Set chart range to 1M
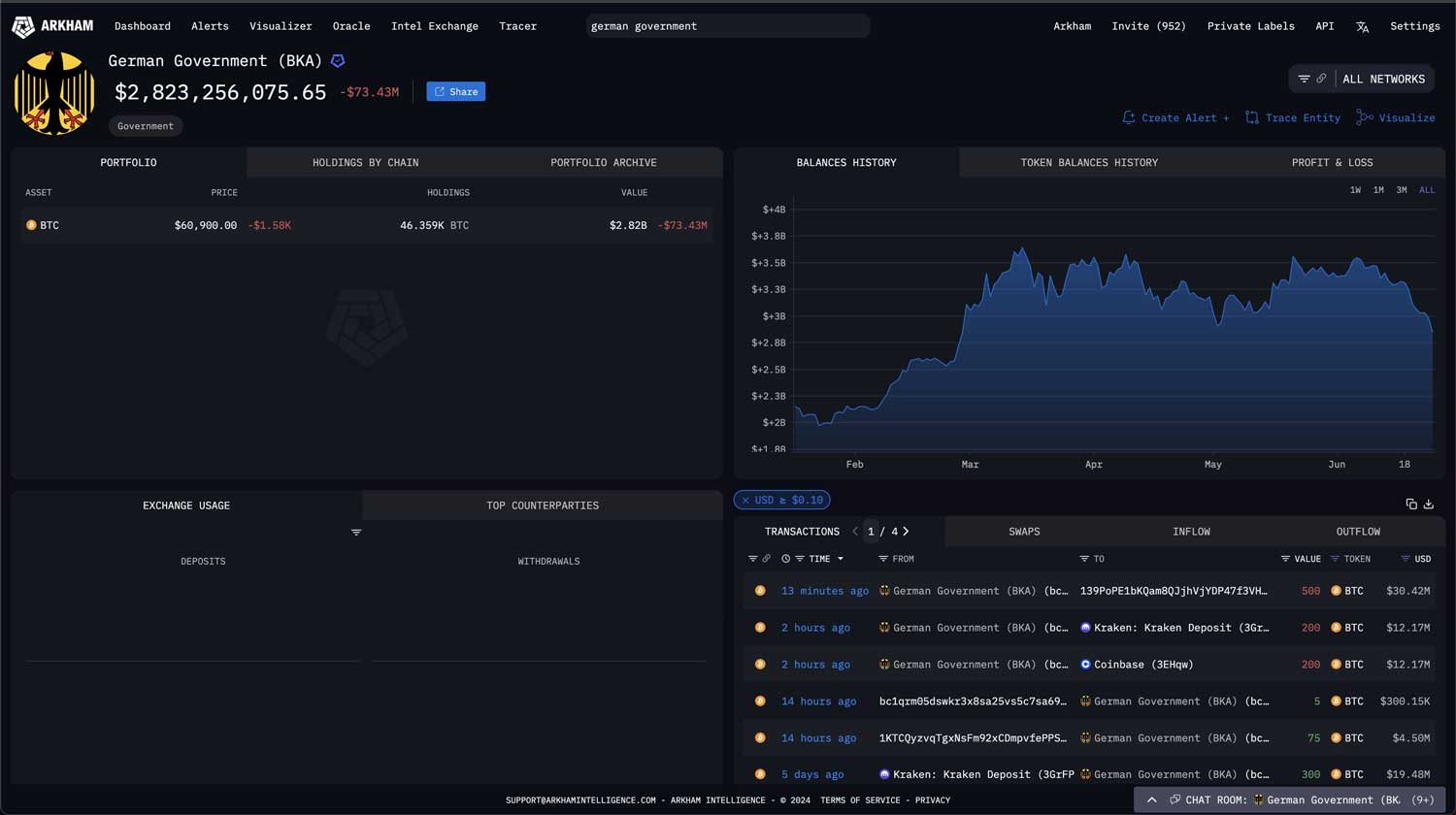The height and width of the screenshot is (815, 1456). pyautogui.click(x=1378, y=190)
